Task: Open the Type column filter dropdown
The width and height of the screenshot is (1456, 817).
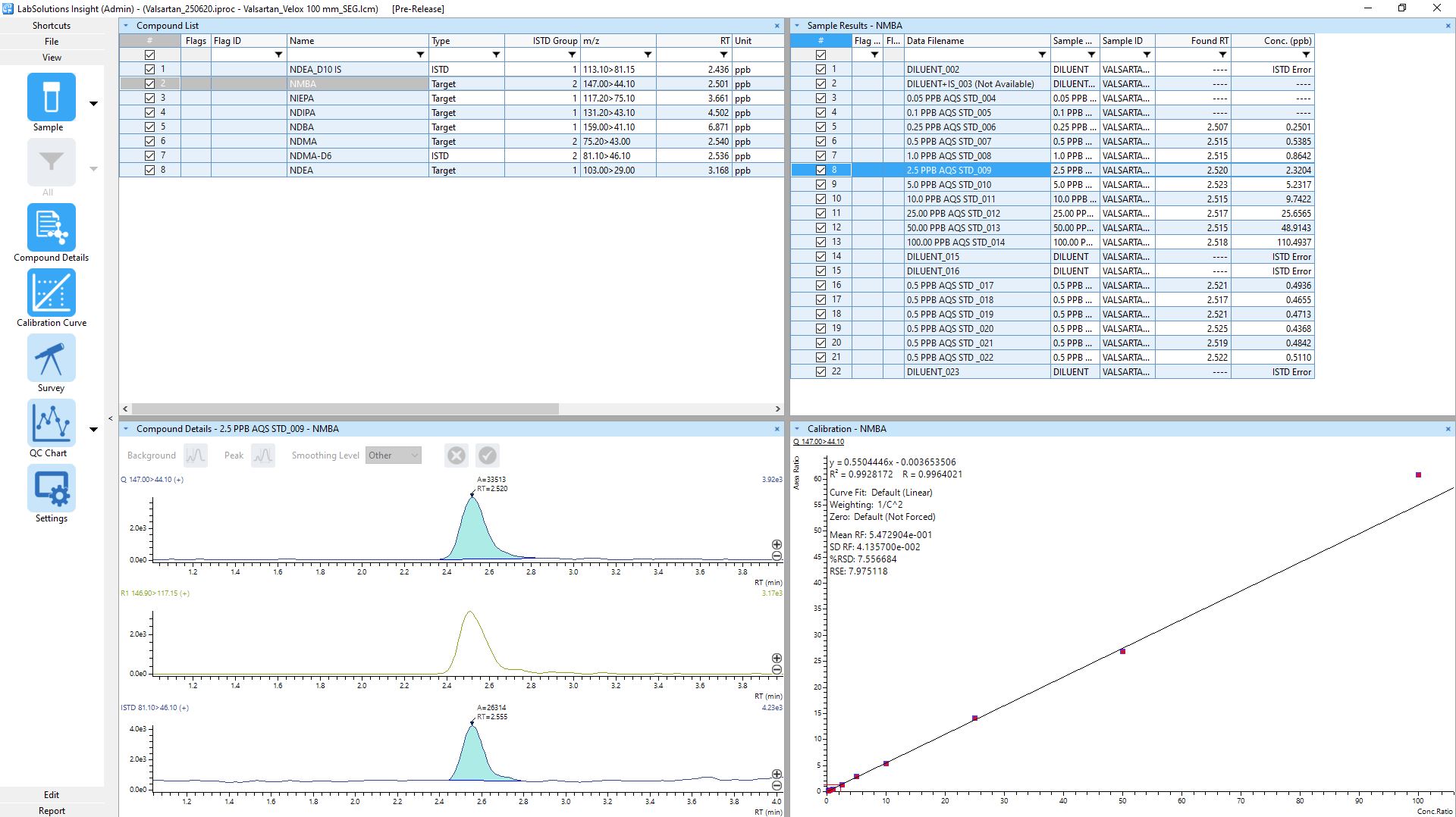Action: [496, 55]
